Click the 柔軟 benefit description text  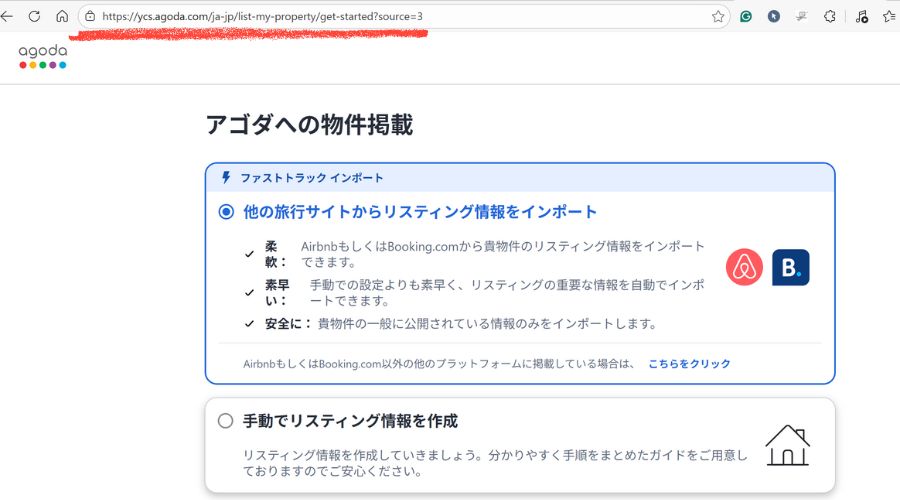point(503,254)
